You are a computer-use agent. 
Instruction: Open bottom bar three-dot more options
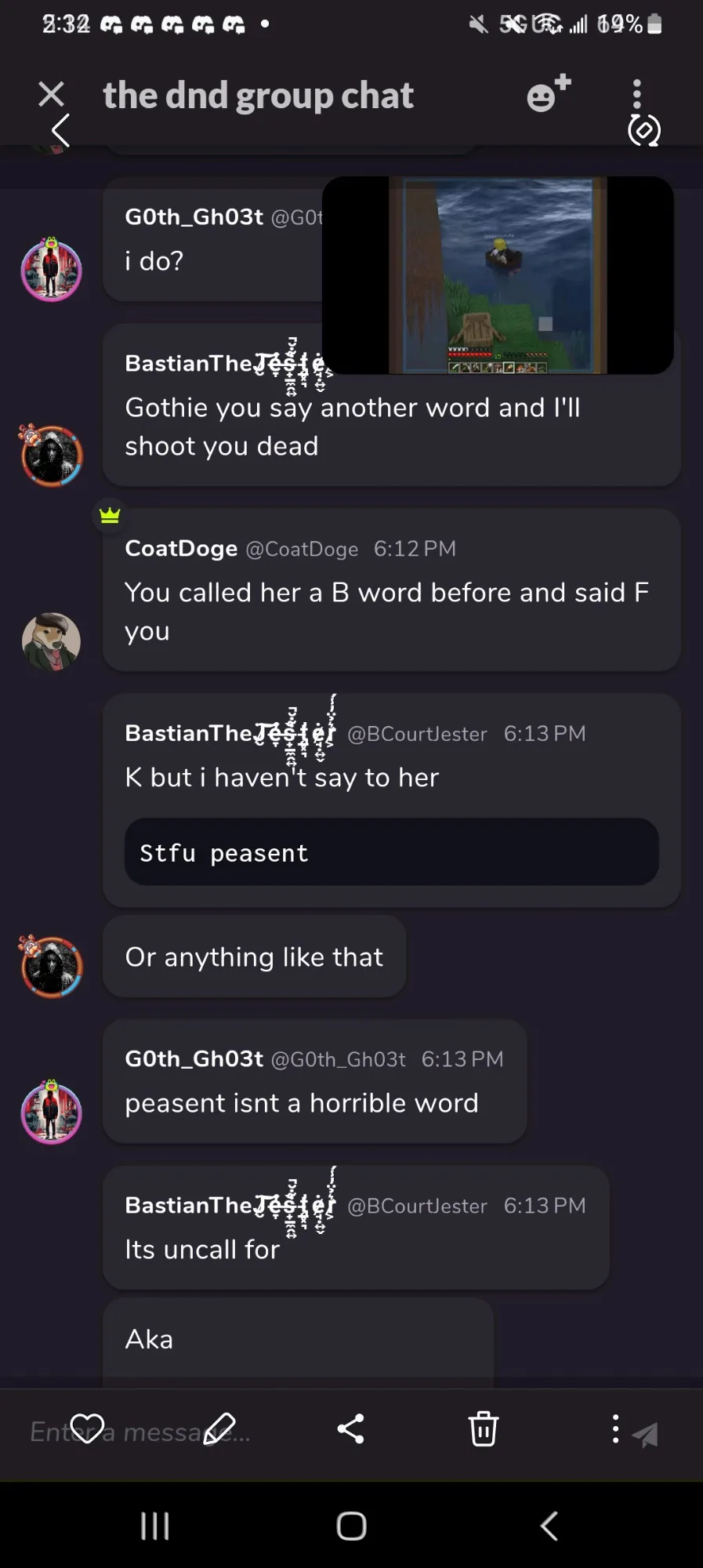[x=615, y=1428]
